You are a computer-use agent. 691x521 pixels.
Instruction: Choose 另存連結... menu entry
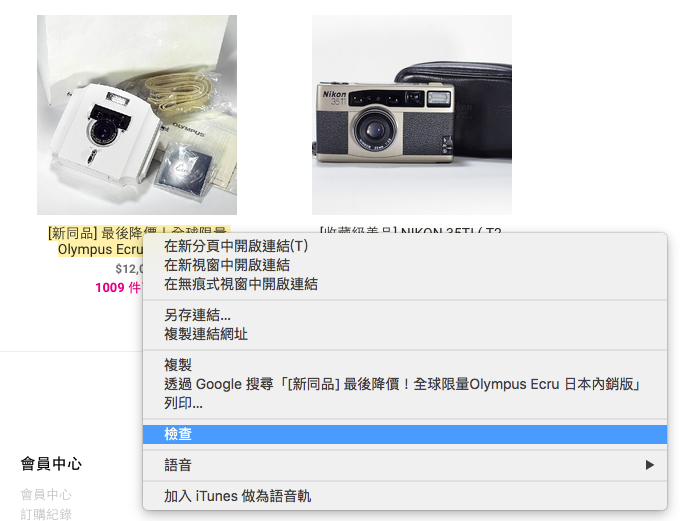(x=405, y=315)
